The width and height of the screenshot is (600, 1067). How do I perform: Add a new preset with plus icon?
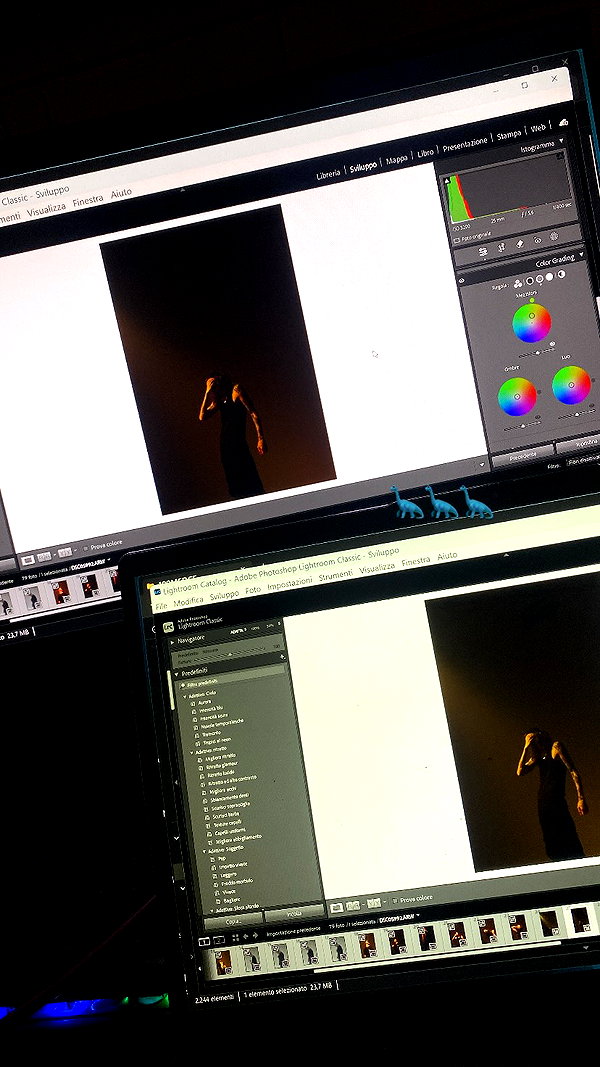coord(282,657)
